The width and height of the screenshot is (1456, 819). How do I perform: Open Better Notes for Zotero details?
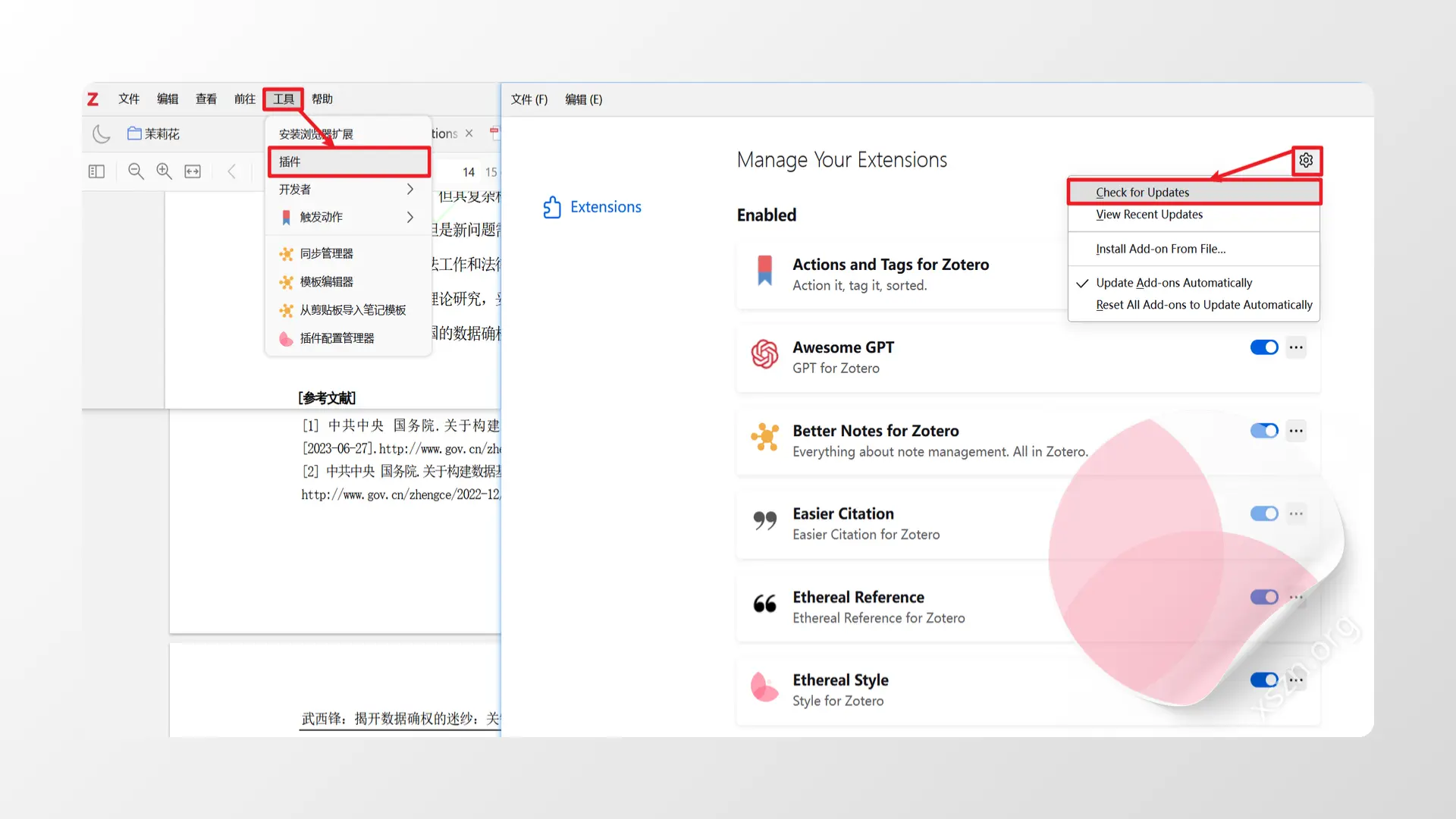click(1028, 441)
